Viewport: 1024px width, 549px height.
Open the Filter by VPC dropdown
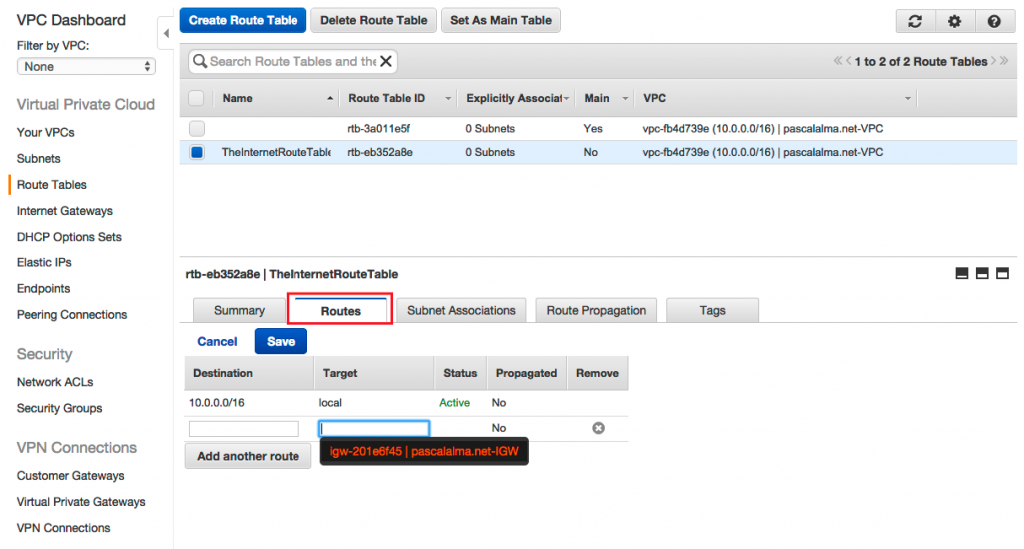[86, 67]
